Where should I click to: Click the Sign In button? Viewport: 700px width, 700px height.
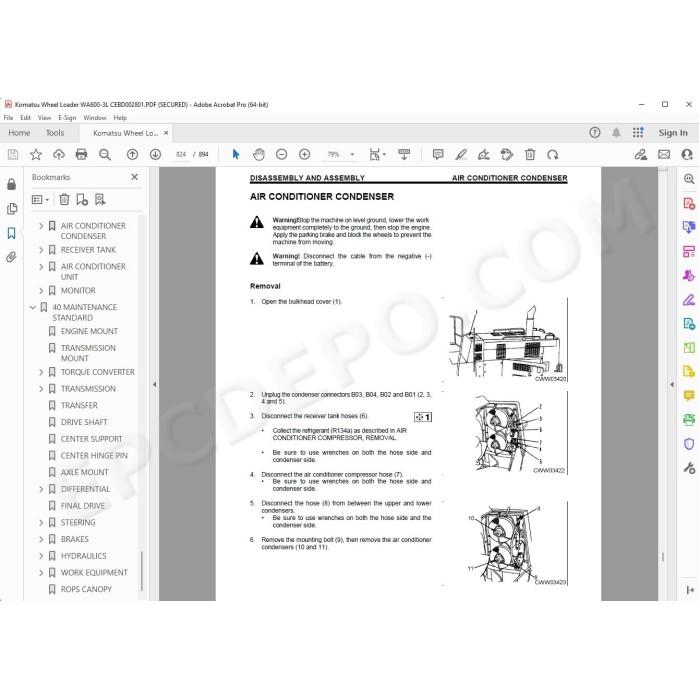click(673, 133)
